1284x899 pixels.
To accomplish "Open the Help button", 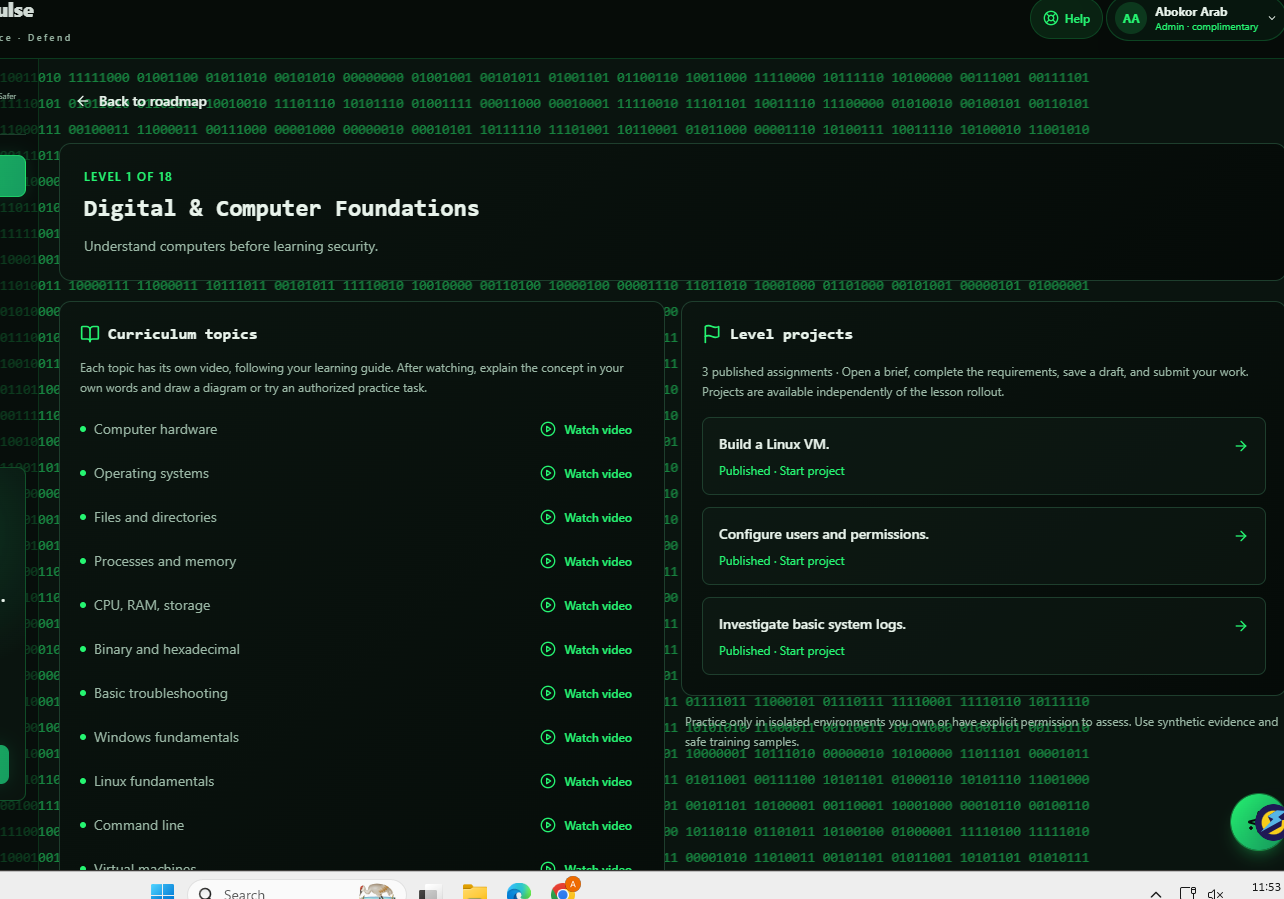I will click(1066, 18).
